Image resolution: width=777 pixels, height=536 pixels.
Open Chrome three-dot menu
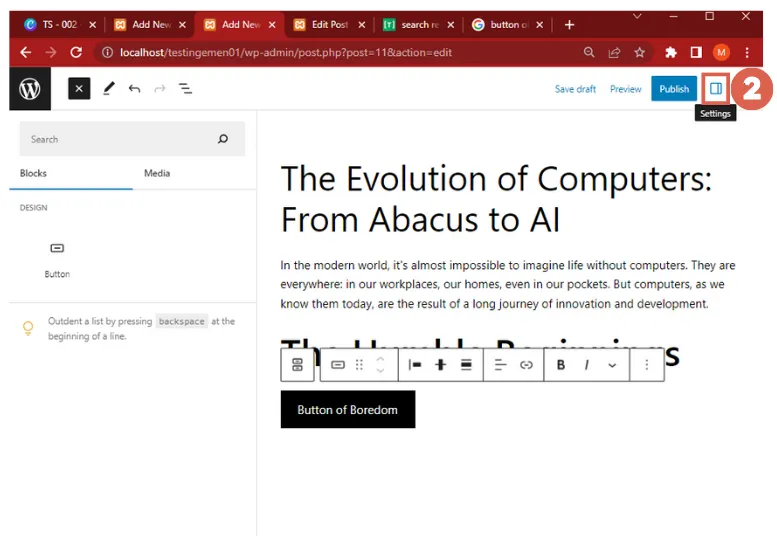click(747, 52)
